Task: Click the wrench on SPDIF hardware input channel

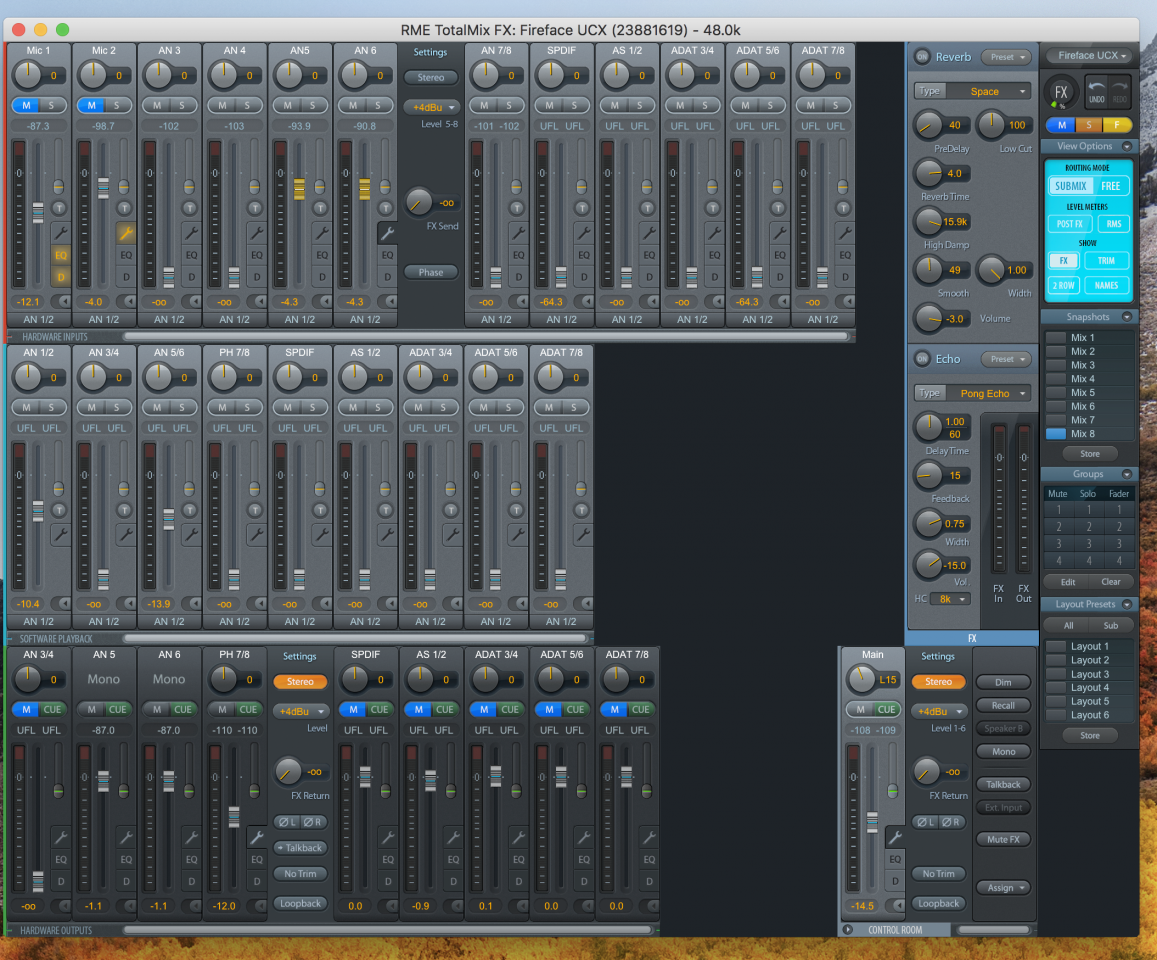Action: [583, 233]
